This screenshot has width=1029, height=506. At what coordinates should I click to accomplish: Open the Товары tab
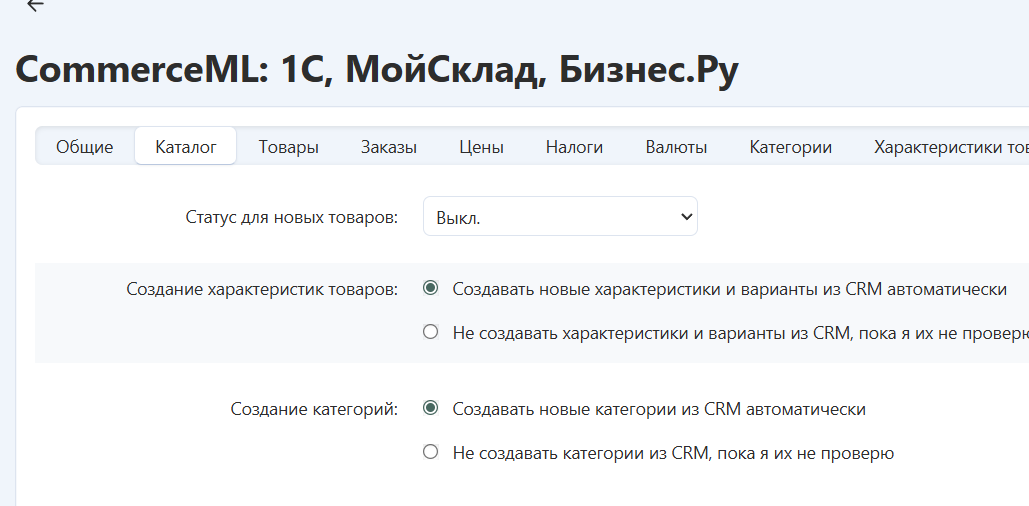288,147
